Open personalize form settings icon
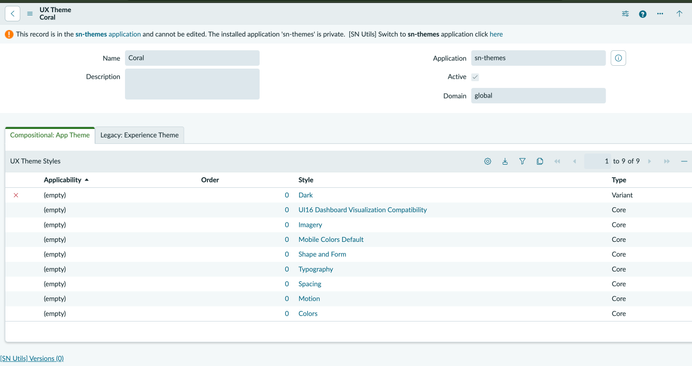This screenshot has width=692, height=366. pos(625,14)
